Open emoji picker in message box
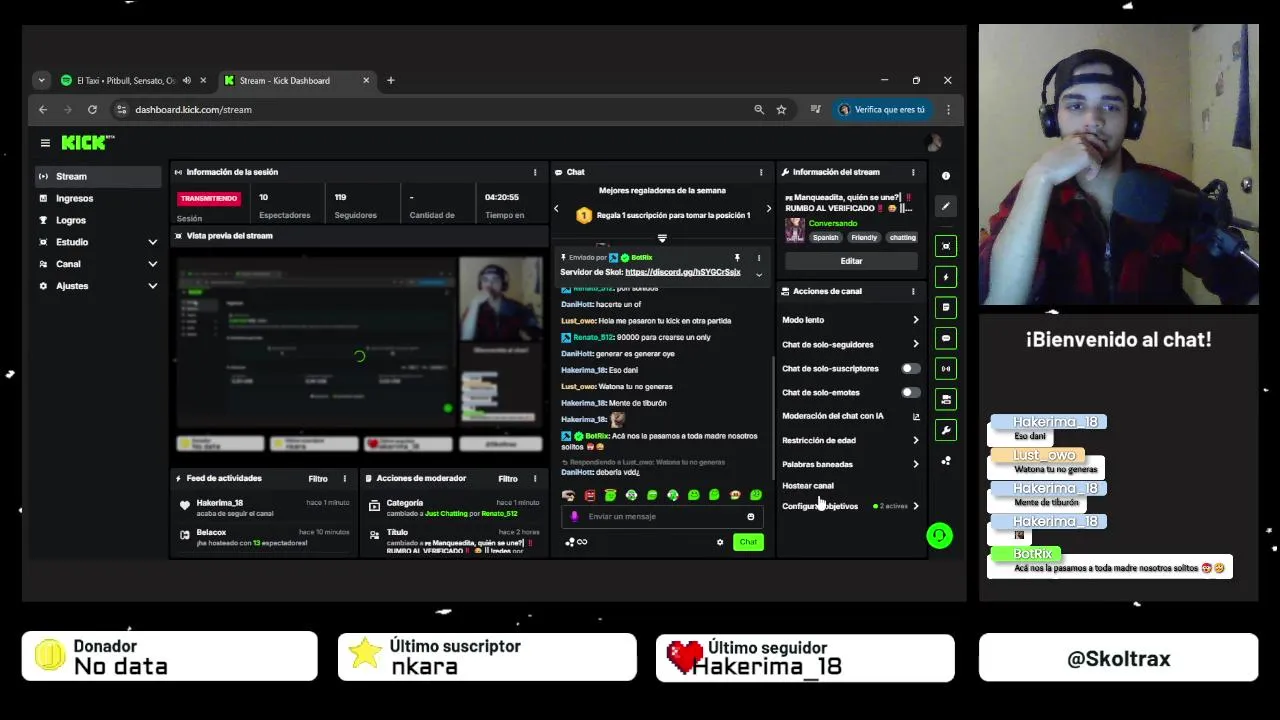 pos(751,516)
